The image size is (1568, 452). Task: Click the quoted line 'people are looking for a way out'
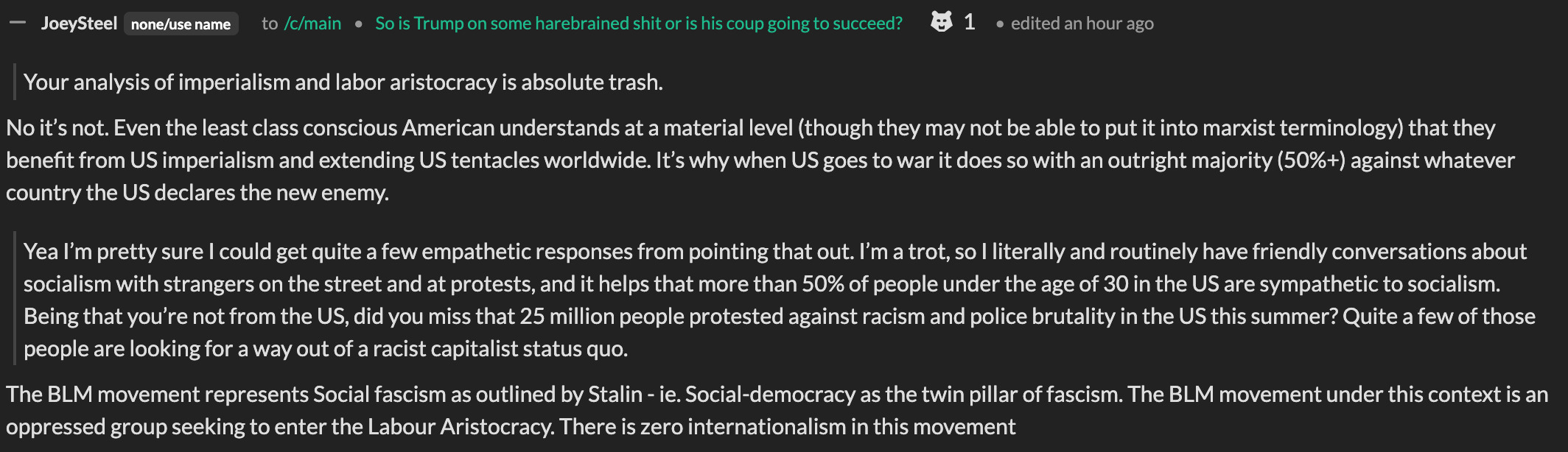(x=326, y=349)
